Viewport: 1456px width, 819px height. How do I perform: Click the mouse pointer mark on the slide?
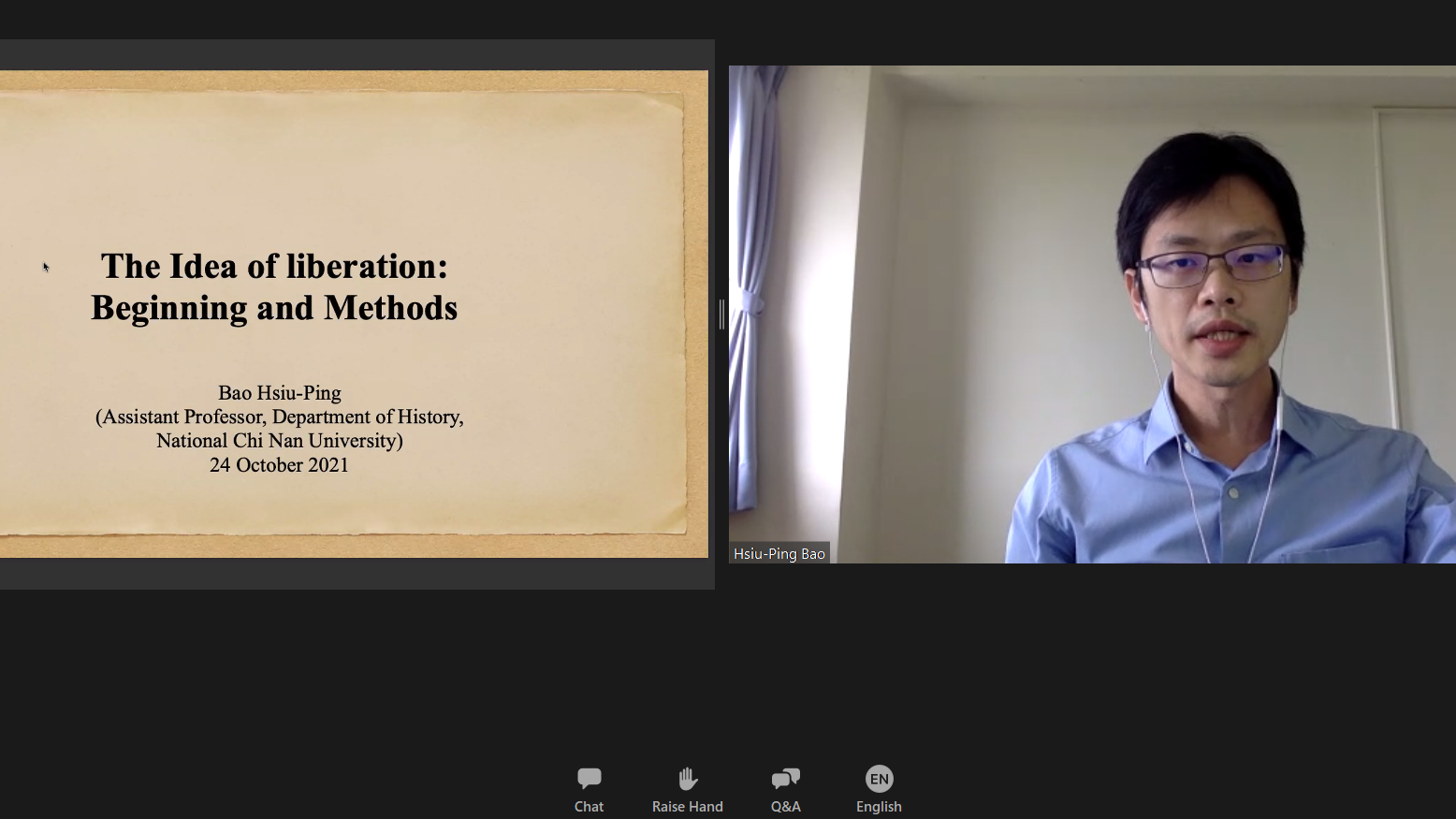[45, 268]
